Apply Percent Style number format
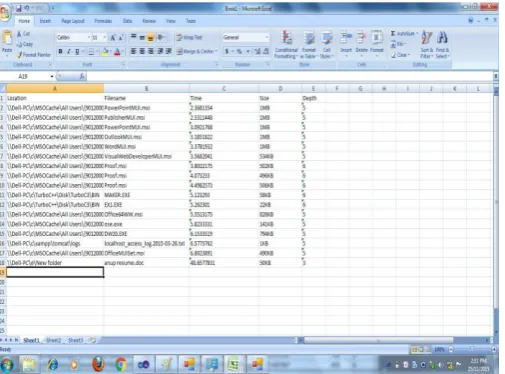 239,51
